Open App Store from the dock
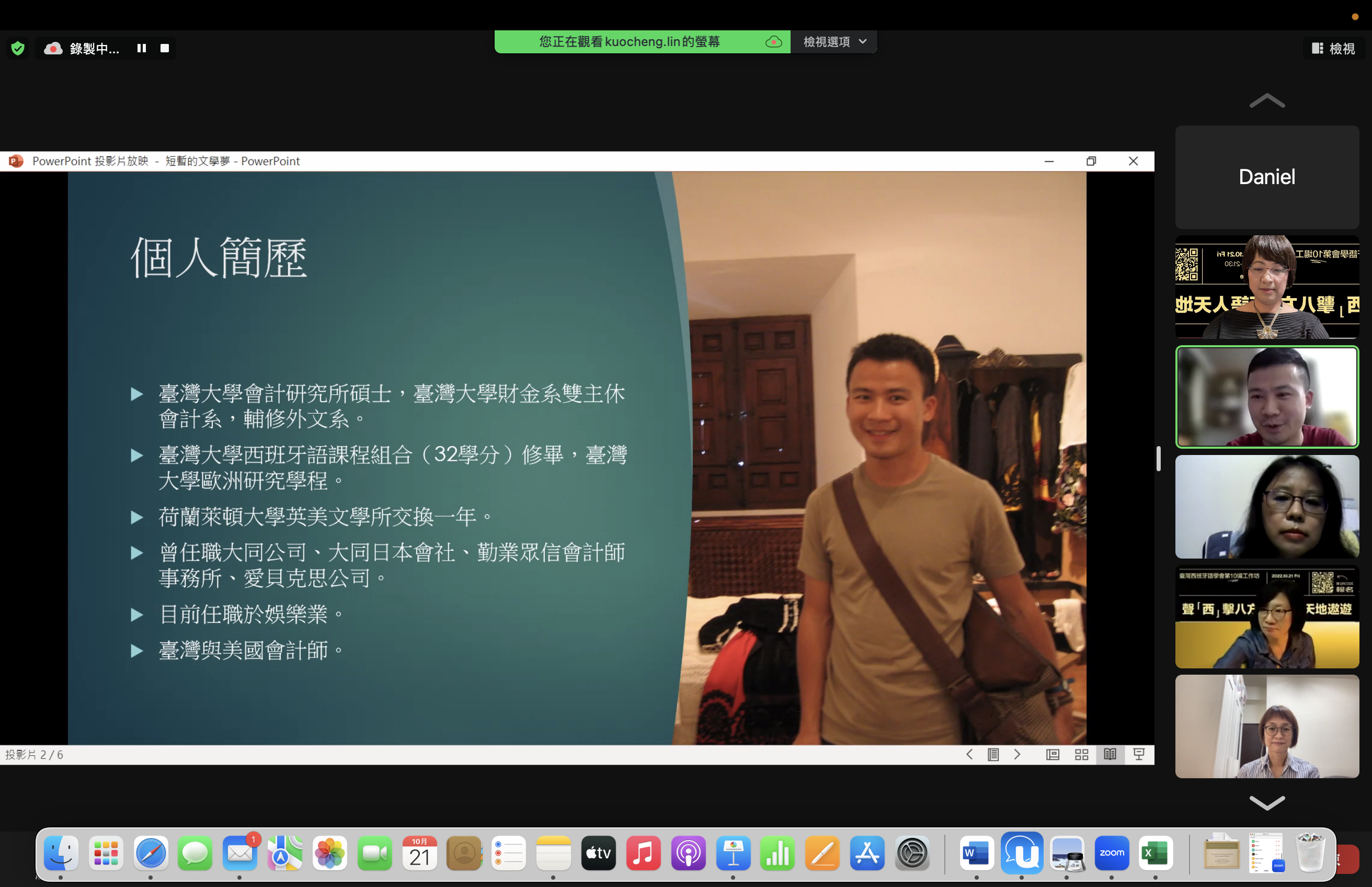This screenshot has width=1372, height=887. coord(867,853)
